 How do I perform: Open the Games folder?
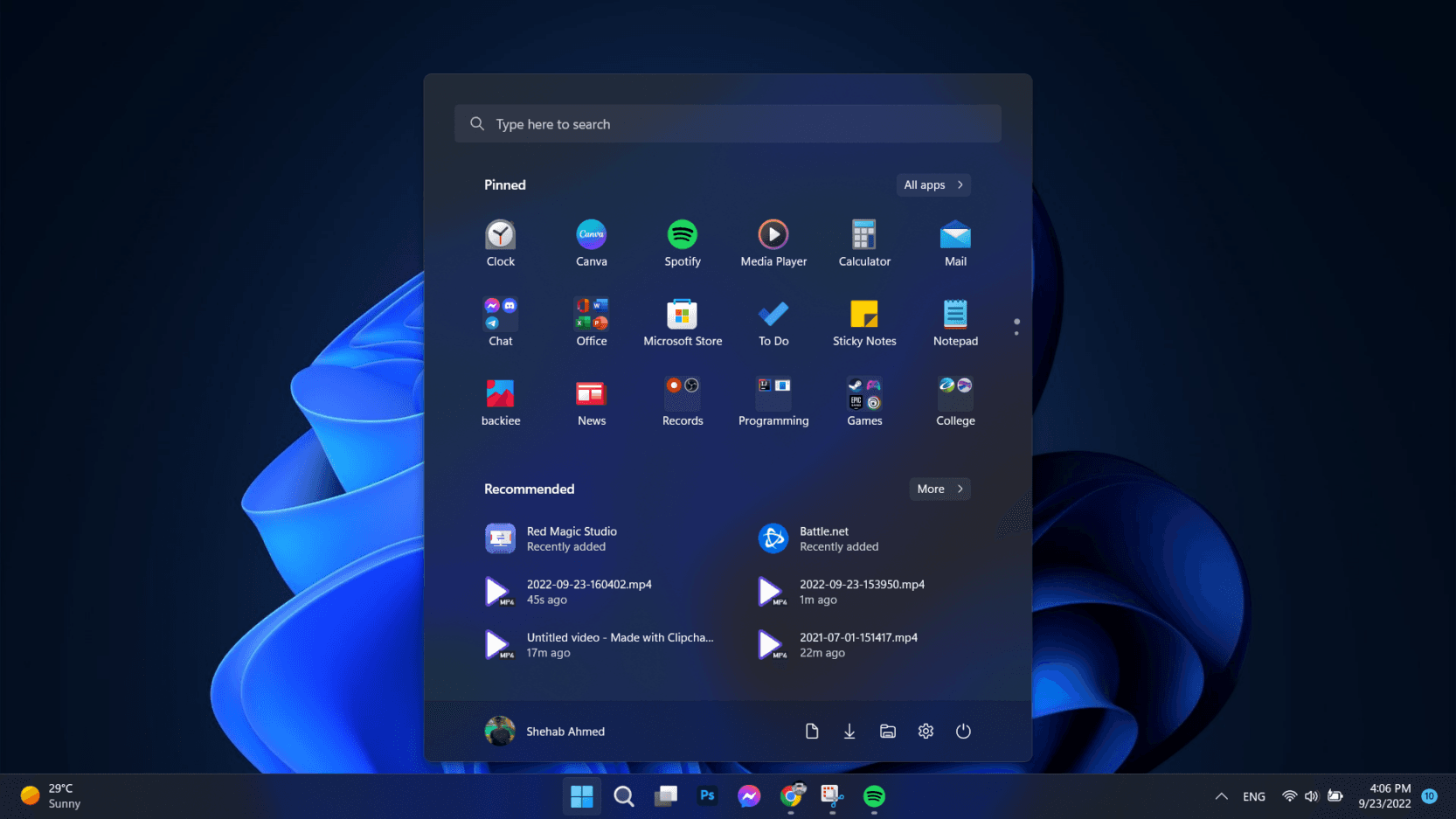pyautogui.click(x=864, y=402)
